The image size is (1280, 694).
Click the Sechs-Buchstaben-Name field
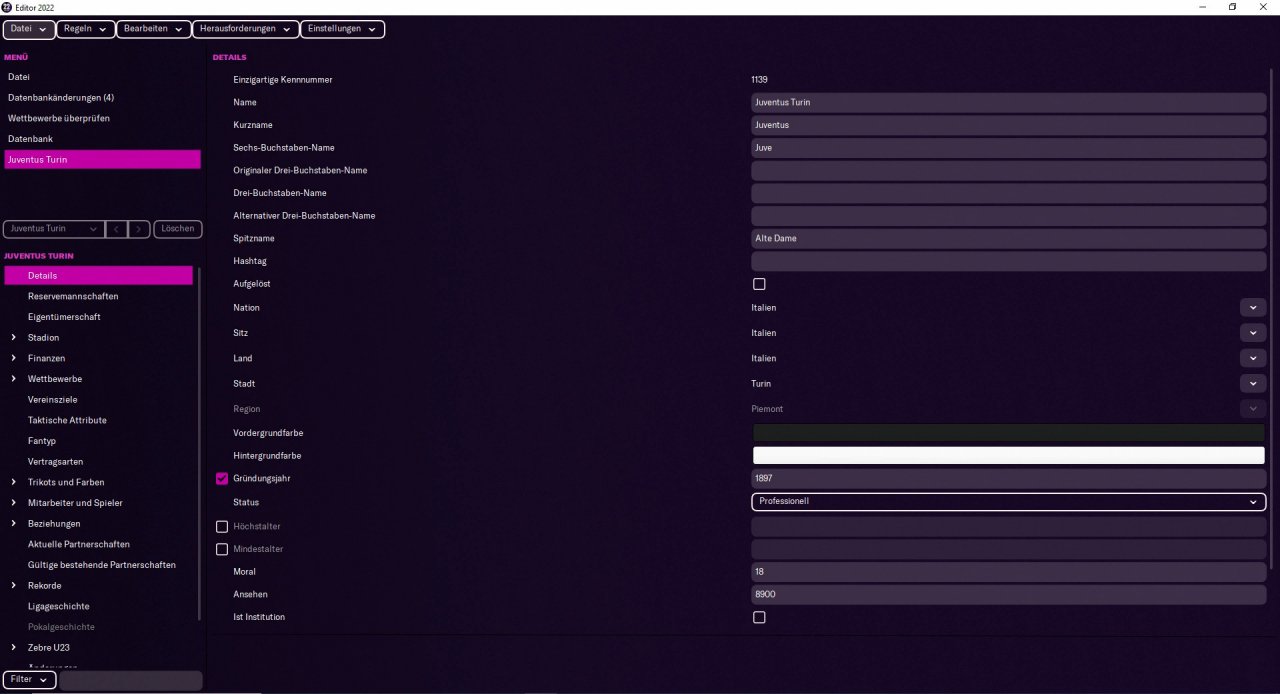(x=1008, y=148)
